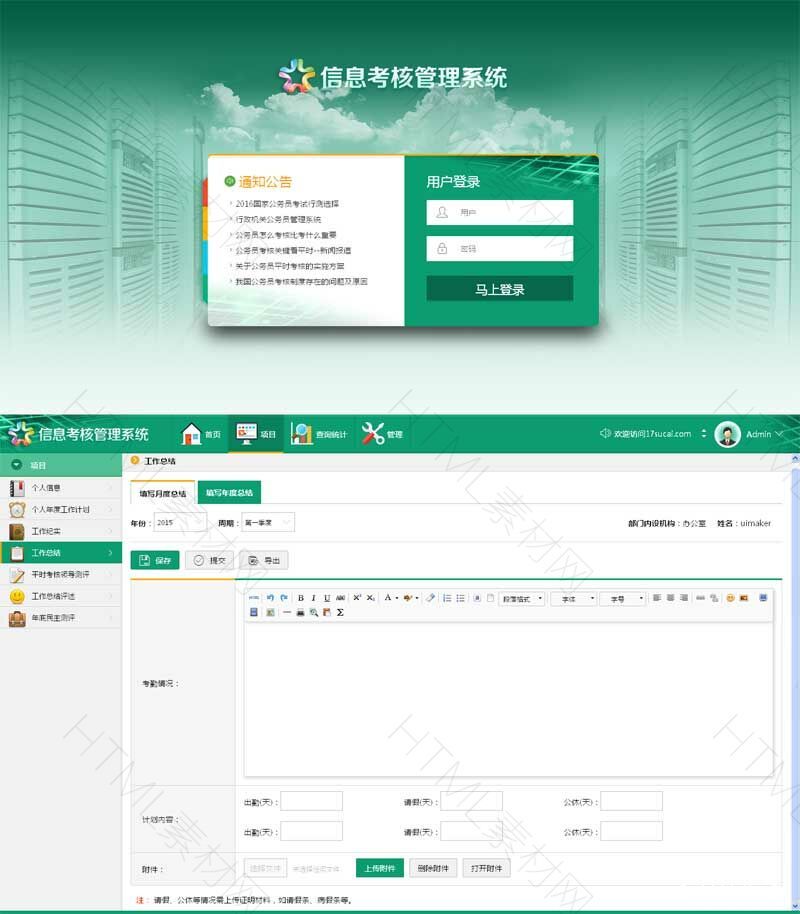The height and width of the screenshot is (914, 800).
Task: Apply underline formatting in the editor
Action: tap(327, 598)
